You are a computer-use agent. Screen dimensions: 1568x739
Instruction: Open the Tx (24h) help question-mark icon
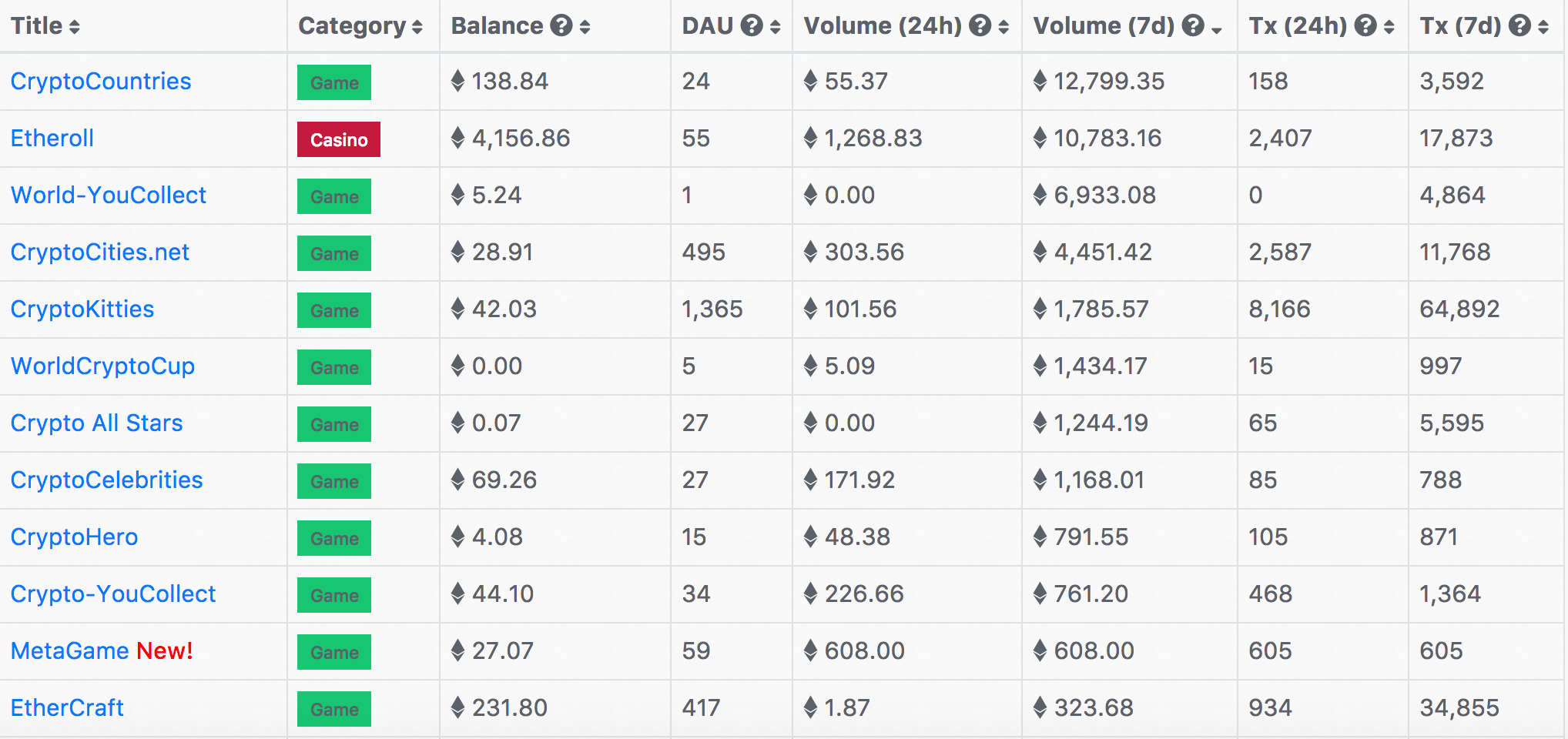(x=1365, y=26)
